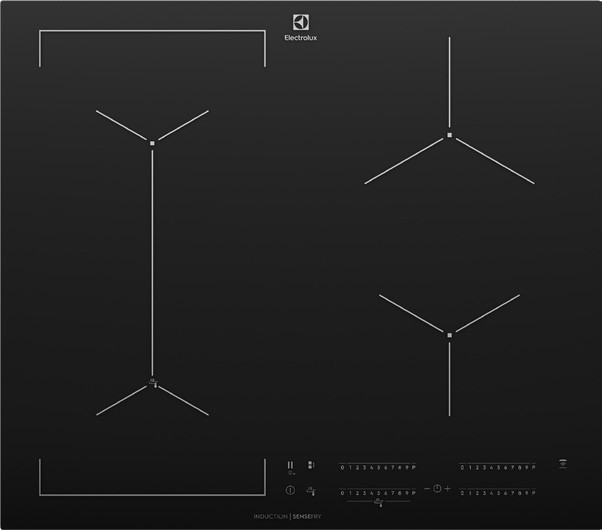Touch the upper-left heat level slider
This screenshot has height=530, width=602.
point(378,467)
